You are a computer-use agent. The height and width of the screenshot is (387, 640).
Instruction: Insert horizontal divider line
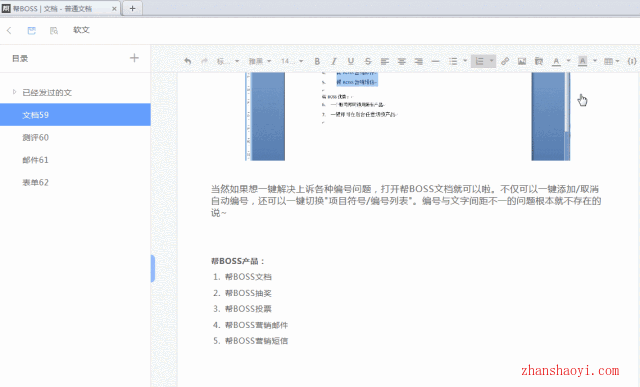(436, 61)
